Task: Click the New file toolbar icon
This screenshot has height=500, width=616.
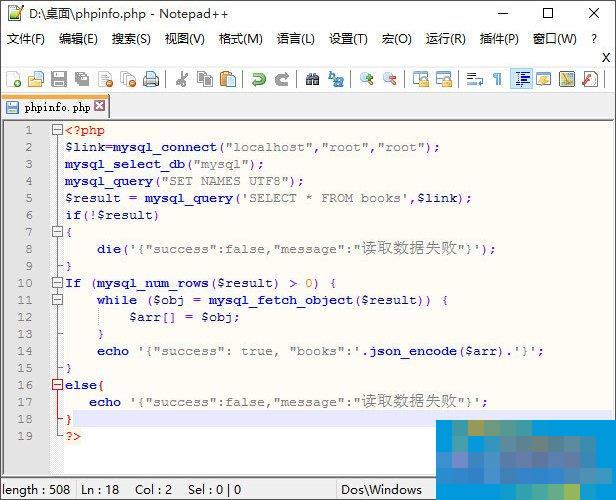Action: pyautogui.click(x=13, y=79)
